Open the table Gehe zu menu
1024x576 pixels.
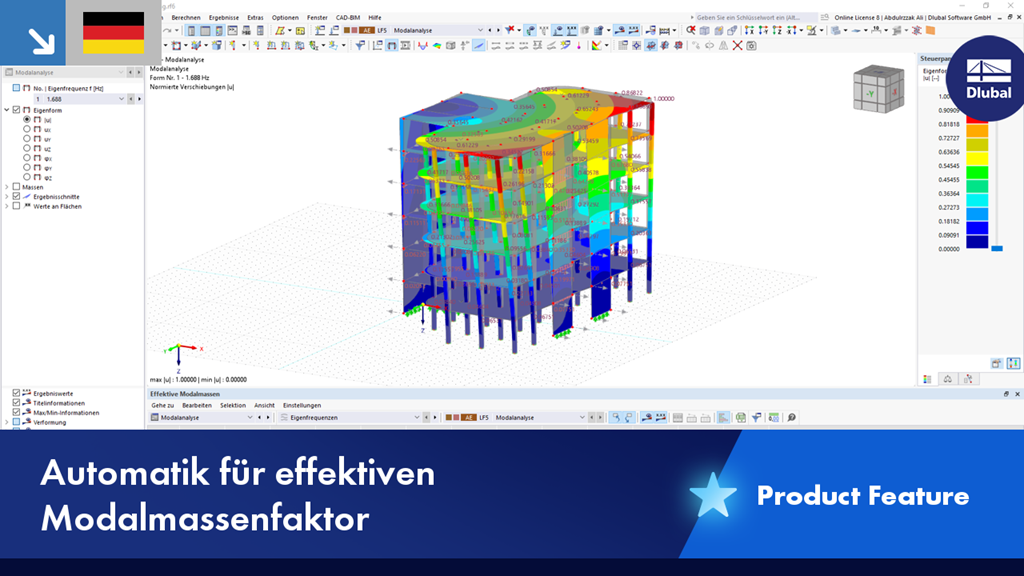163,405
